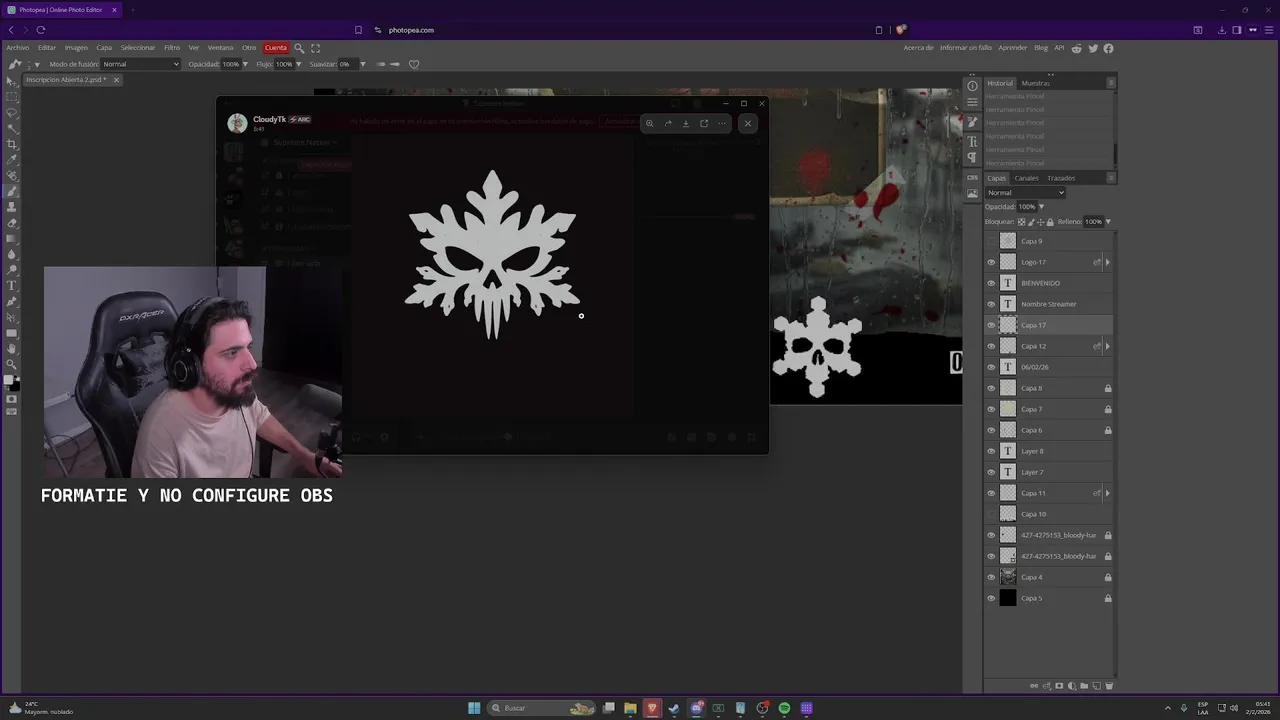The height and width of the screenshot is (720, 1280).
Task: Select the Spot Healing tool
Action: tap(12, 176)
